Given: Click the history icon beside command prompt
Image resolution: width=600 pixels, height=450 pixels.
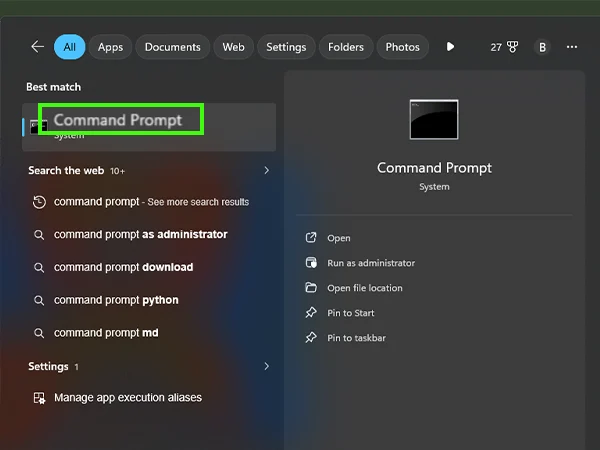Looking at the screenshot, I should pyautogui.click(x=39, y=202).
